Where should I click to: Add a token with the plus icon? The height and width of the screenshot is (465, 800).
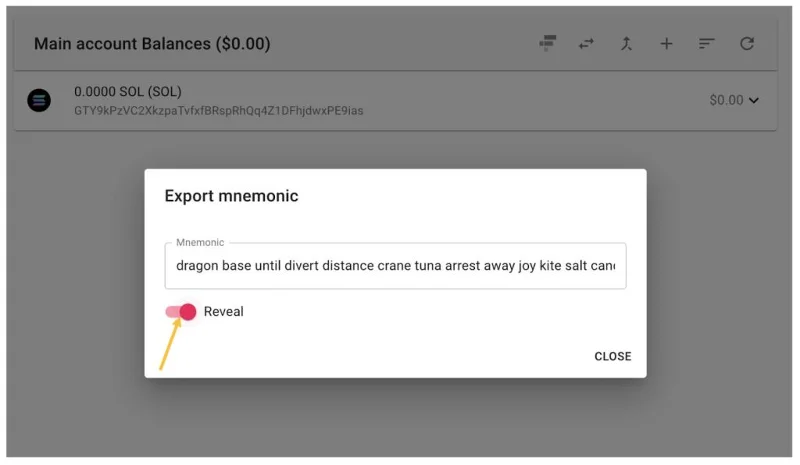point(666,43)
